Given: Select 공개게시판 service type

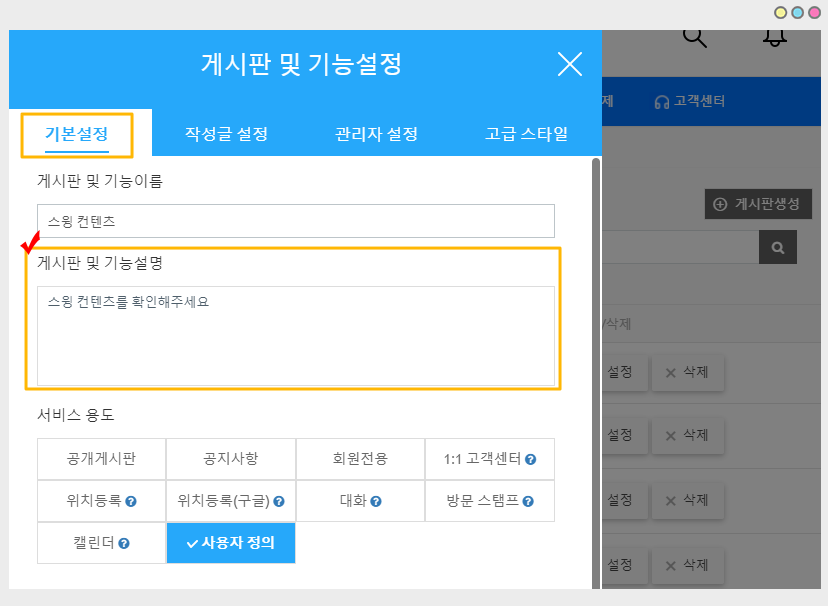Looking at the screenshot, I should click(102, 459).
